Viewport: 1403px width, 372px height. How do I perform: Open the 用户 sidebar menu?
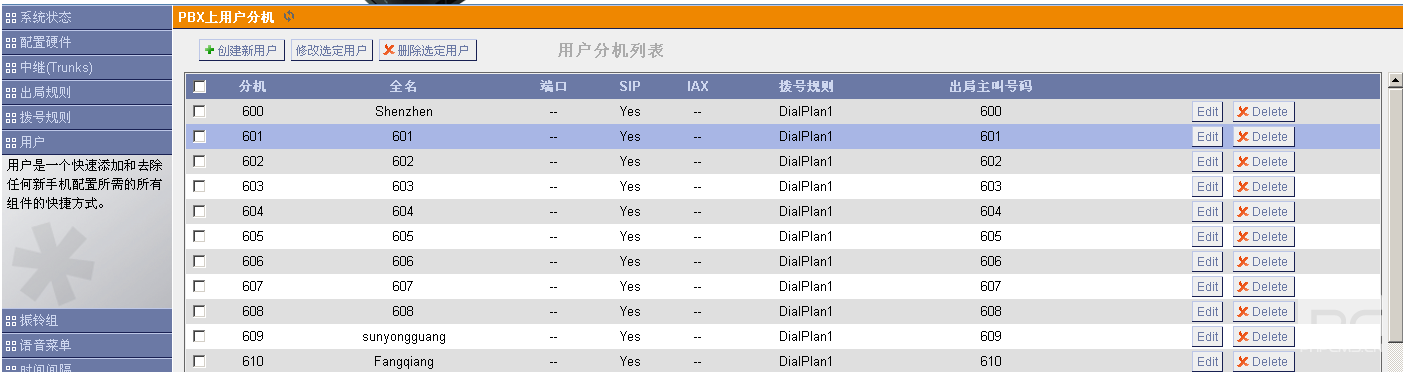[86, 142]
